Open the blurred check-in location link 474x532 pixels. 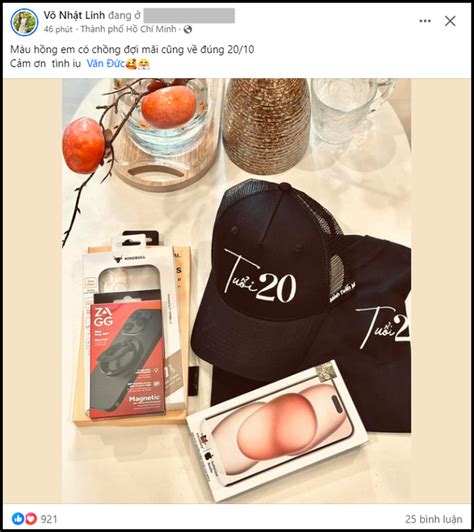tap(189, 15)
